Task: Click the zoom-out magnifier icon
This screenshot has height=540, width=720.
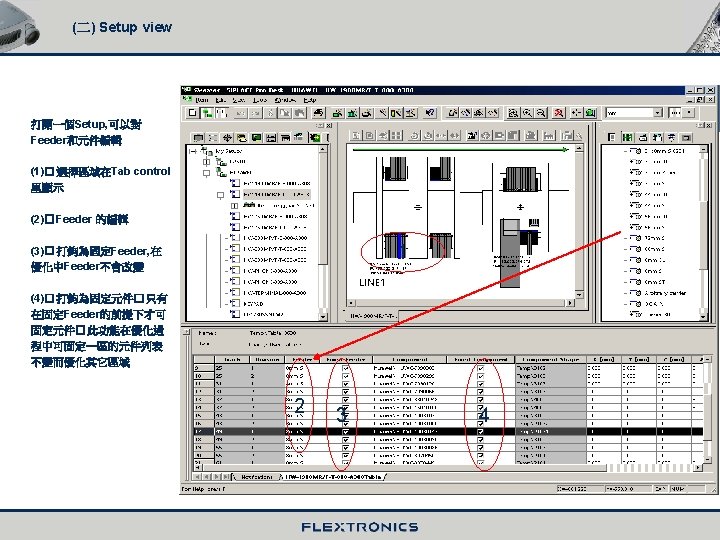Action: coord(541,112)
